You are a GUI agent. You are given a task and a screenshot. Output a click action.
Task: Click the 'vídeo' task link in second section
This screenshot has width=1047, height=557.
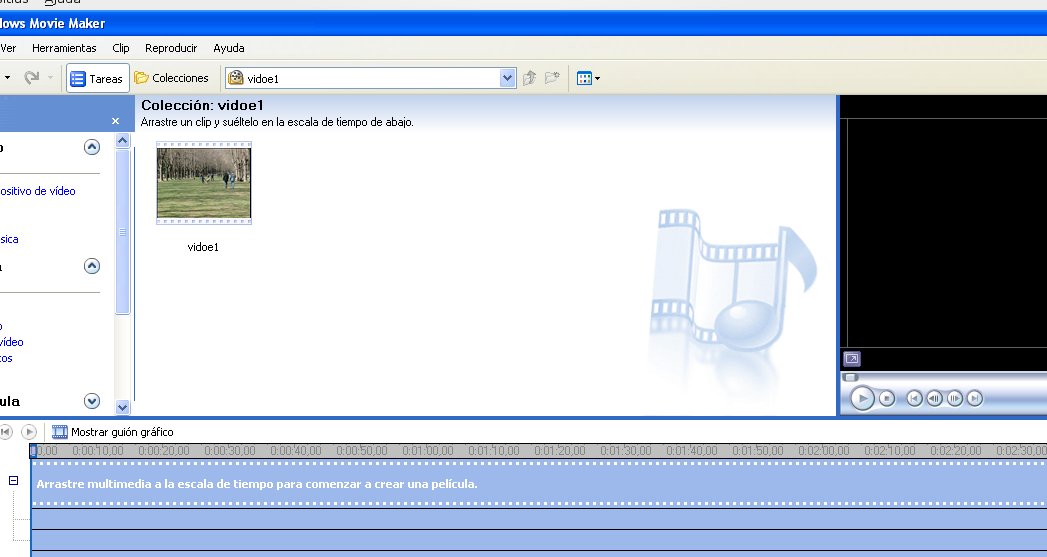pyautogui.click(x=11, y=342)
